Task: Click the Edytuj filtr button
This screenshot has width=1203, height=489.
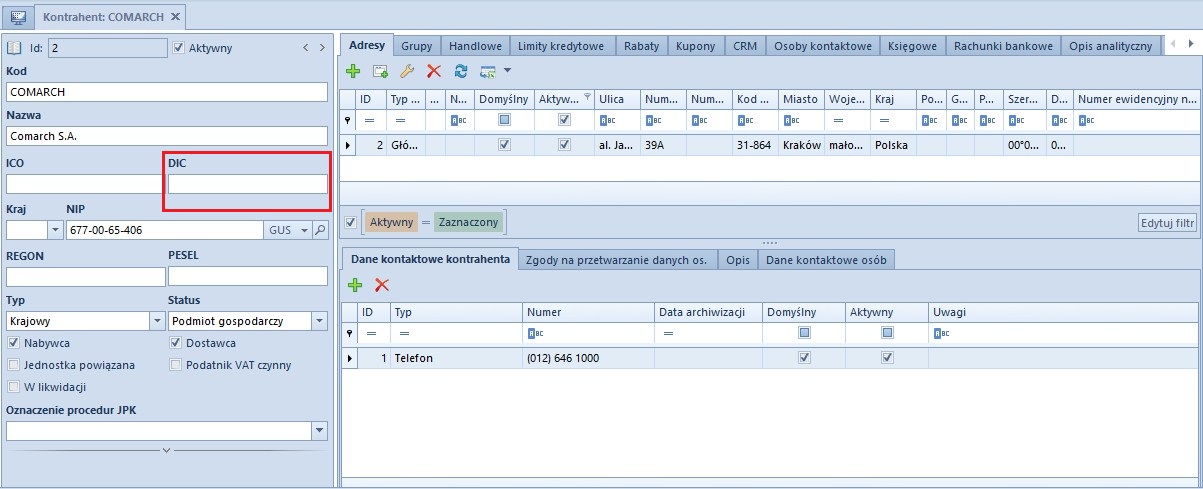Action: point(1167,223)
